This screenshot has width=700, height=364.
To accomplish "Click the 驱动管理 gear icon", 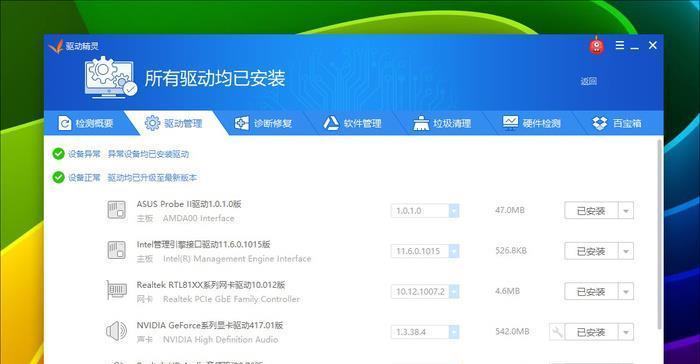I will (152, 123).
